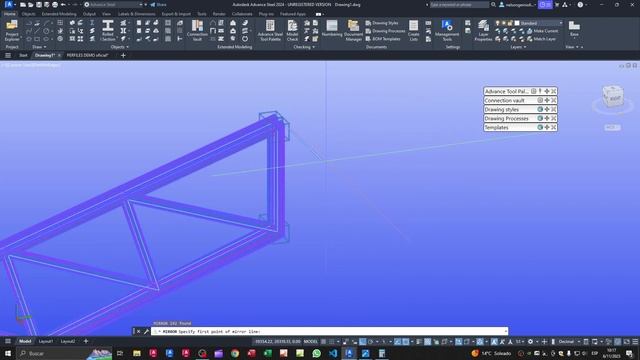
Task: Click in the MIRROR command line input
Action: click(x=329, y=331)
